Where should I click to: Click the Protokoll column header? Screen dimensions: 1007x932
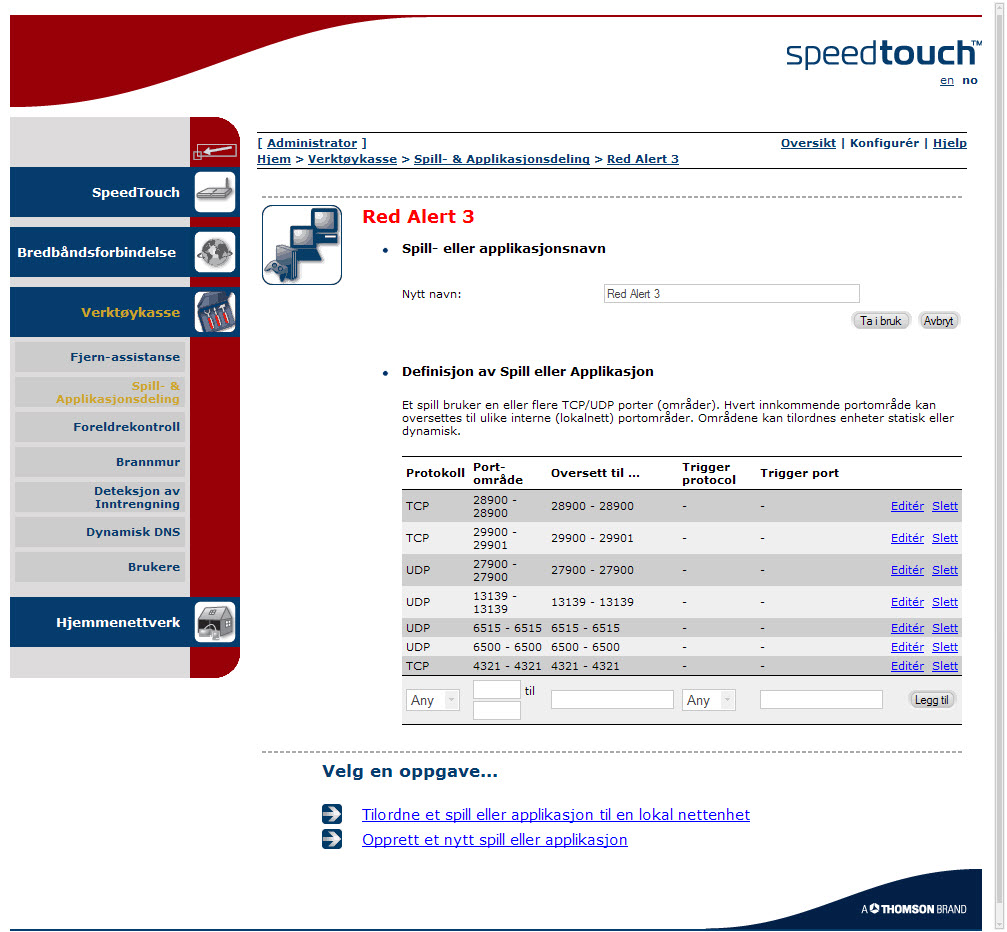tap(435, 473)
